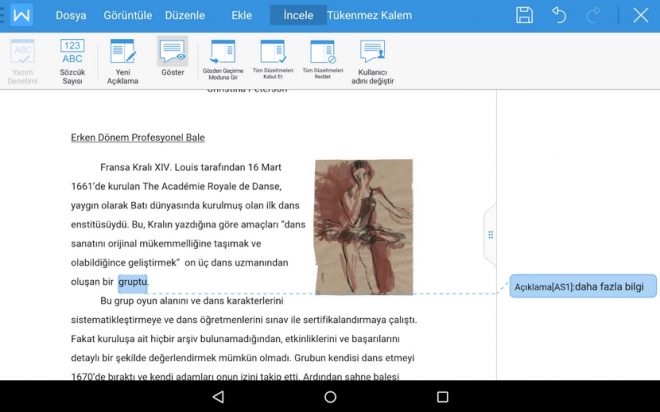This screenshot has height=412, width=660.
Task: Reject all revisions with Tüm Düzeltmeleri Reddet
Action: pos(323,59)
